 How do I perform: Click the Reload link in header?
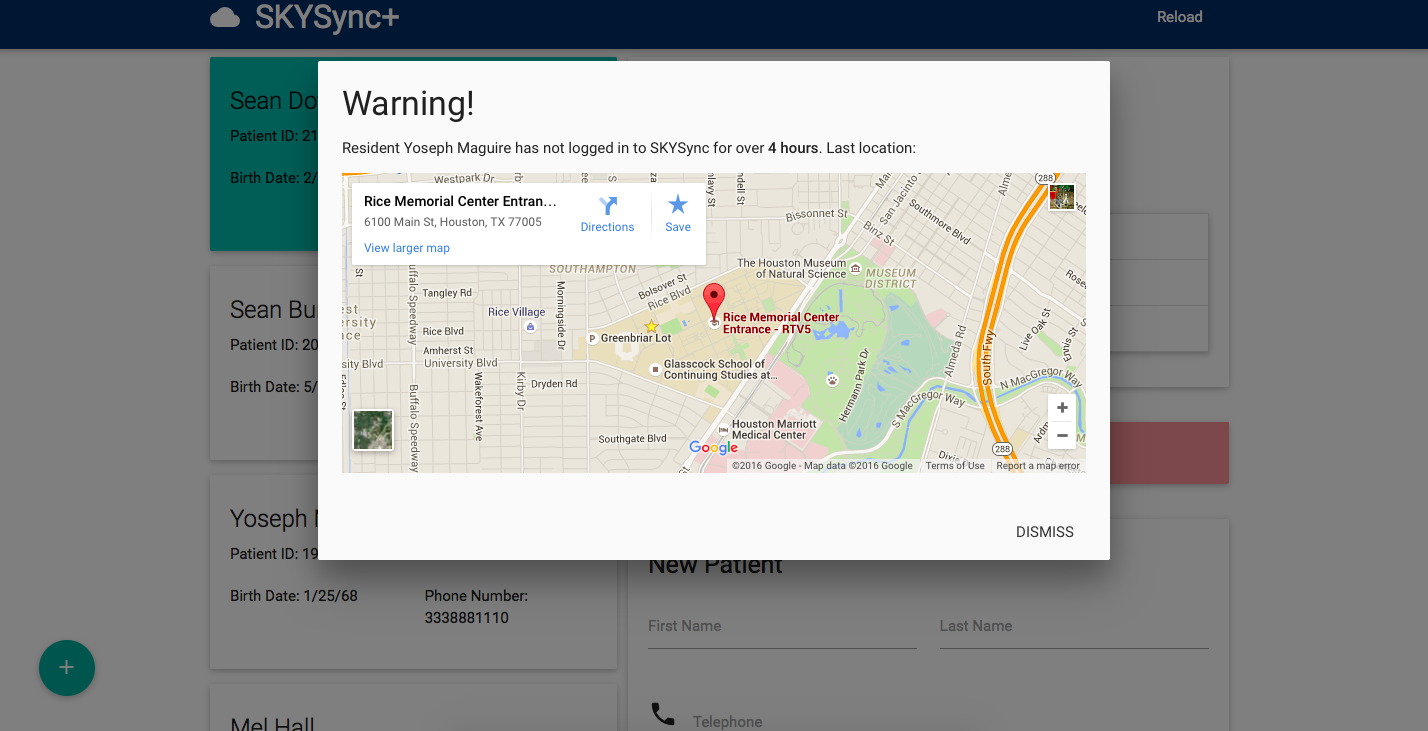pyautogui.click(x=1179, y=17)
